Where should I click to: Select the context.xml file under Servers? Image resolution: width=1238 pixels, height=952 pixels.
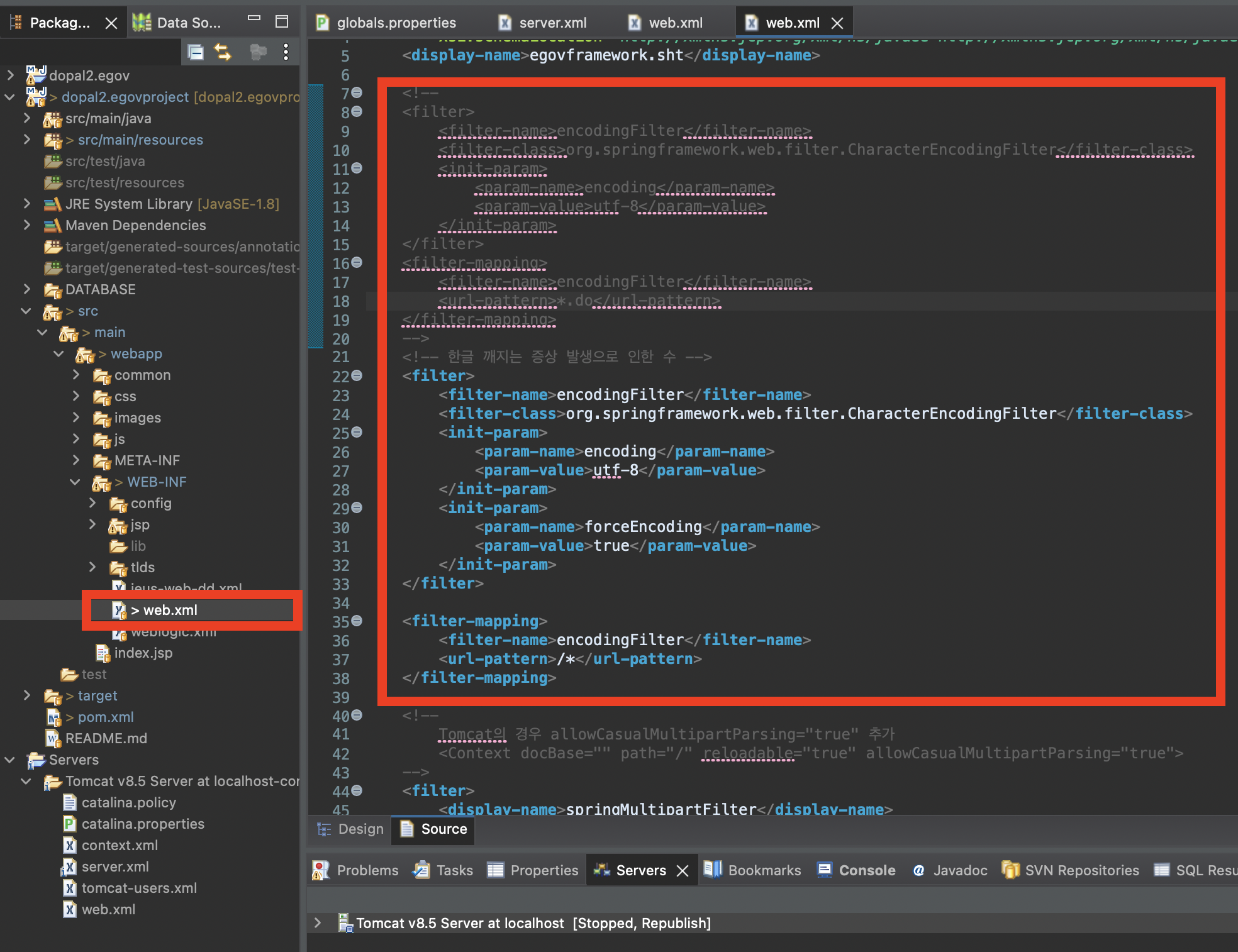click(119, 845)
